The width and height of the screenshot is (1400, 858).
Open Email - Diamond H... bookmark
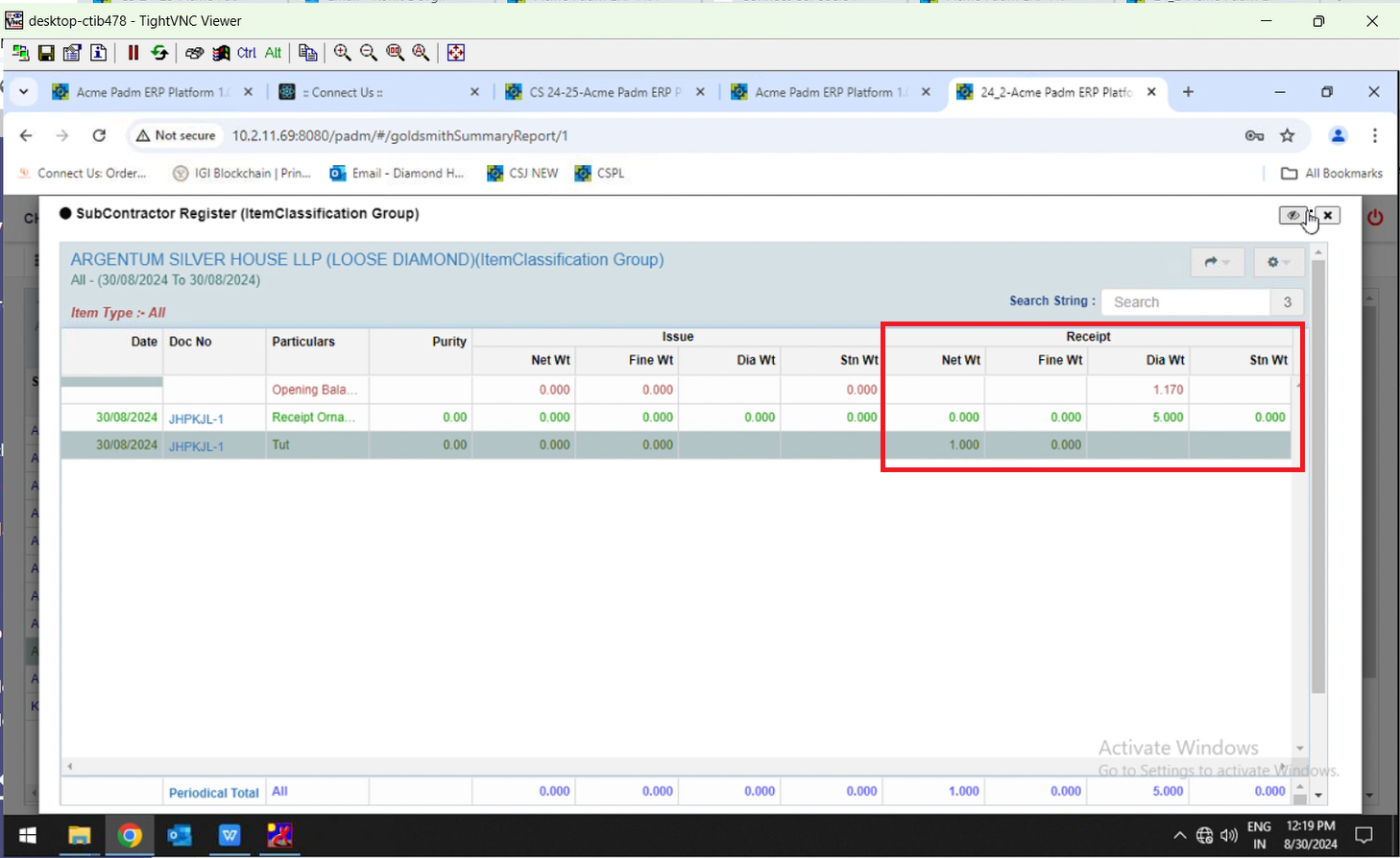point(397,173)
